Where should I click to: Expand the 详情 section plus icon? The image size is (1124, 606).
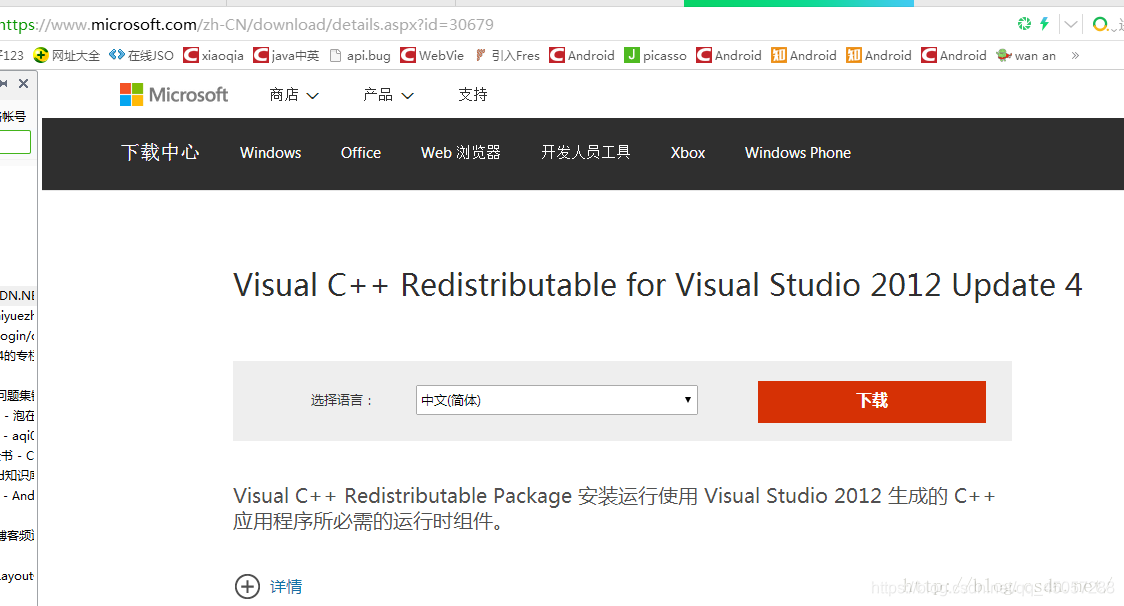[247, 586]
